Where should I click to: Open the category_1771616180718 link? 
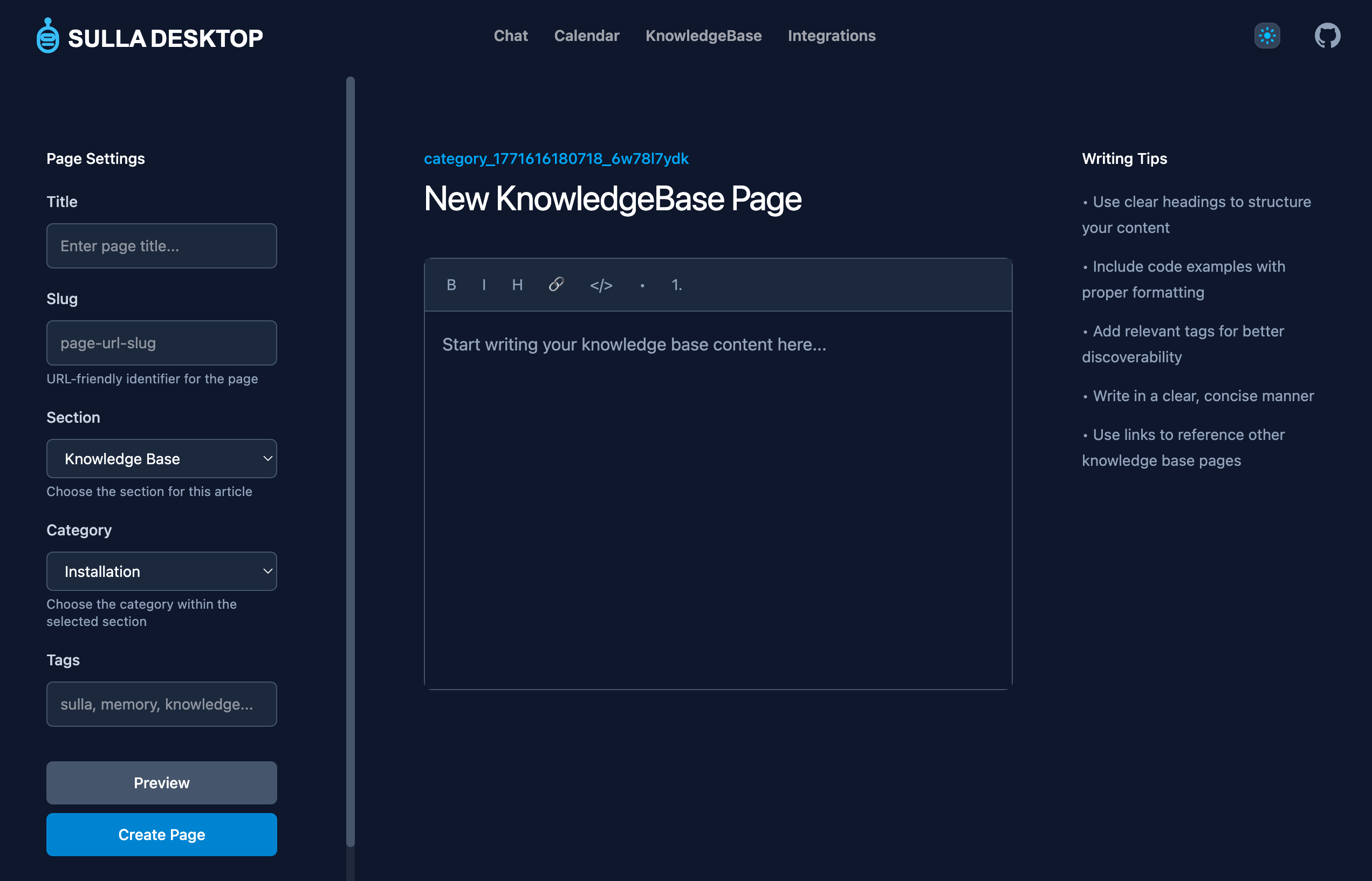[556, 159]
